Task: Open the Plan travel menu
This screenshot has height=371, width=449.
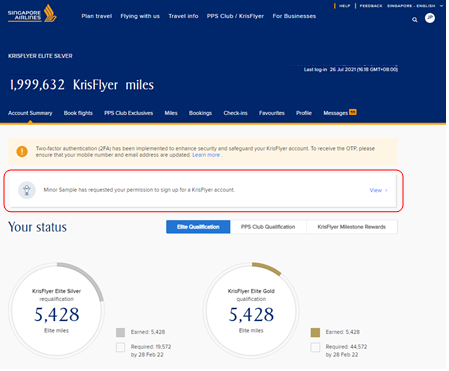Action: coord(97,16)
